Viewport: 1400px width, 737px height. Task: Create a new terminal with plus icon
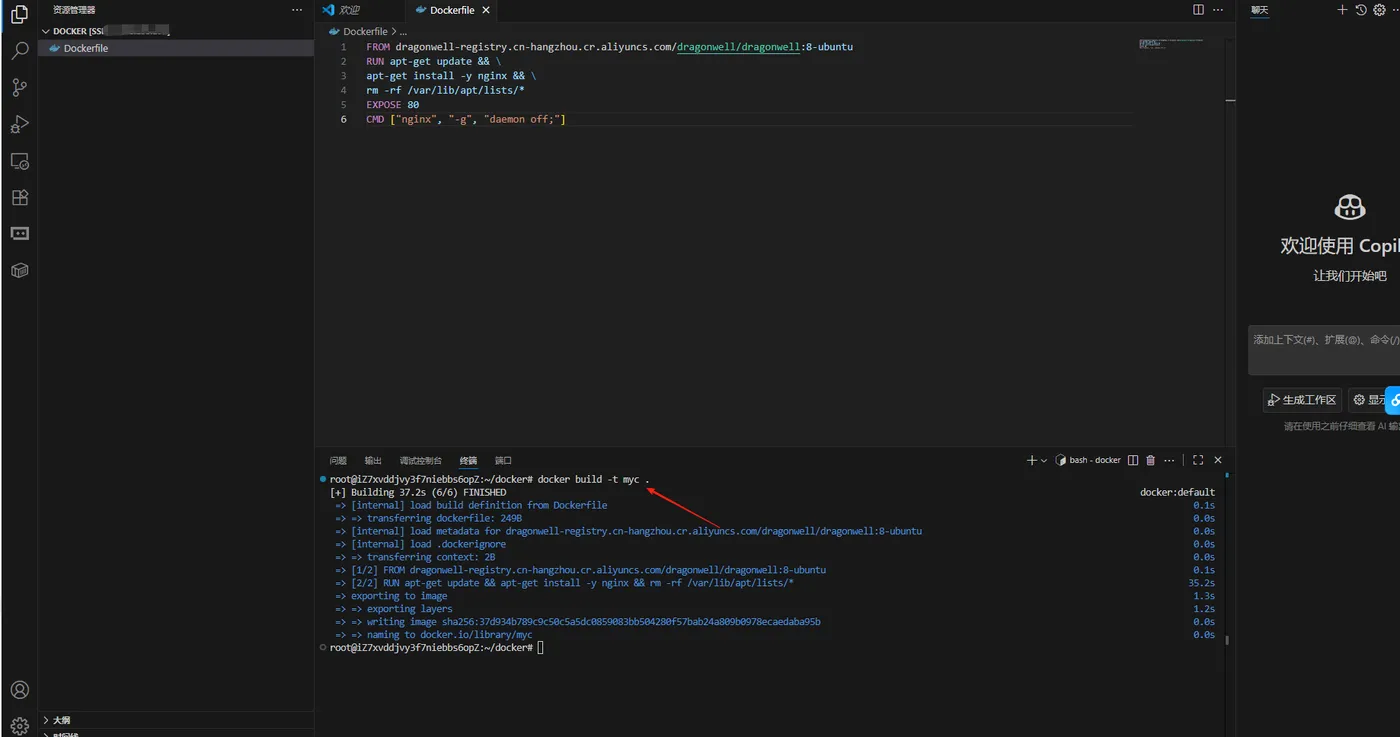[1031, 460]
